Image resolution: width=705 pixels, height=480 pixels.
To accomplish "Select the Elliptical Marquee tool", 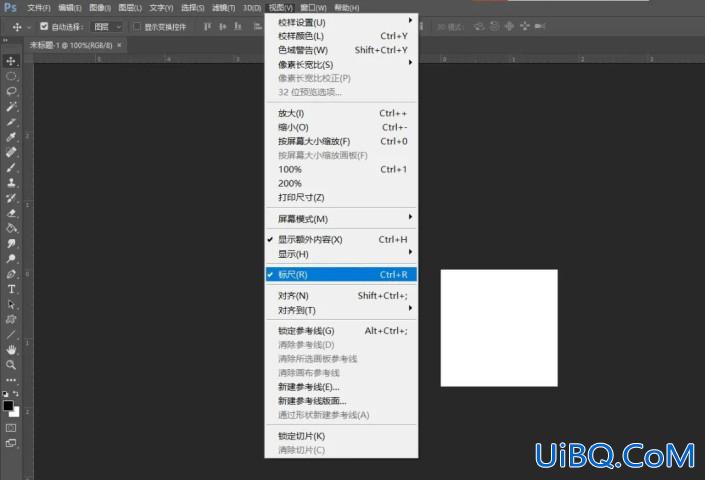I will tap(11, 76).
